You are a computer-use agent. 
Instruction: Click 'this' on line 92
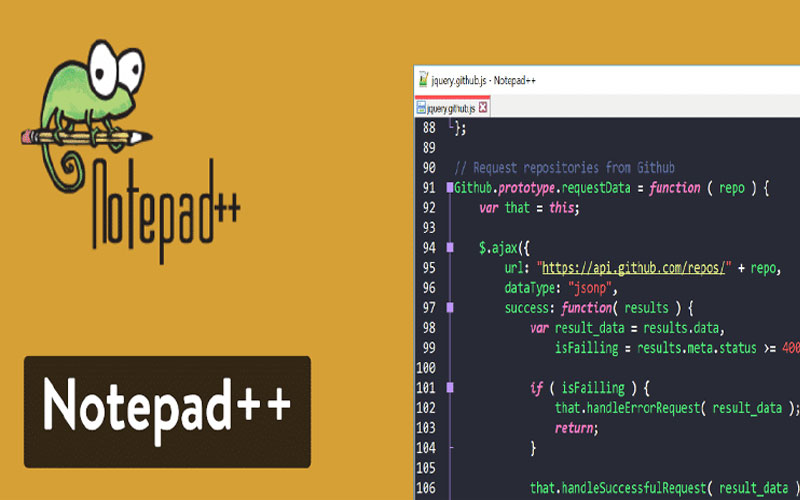(x=562, y=208)
